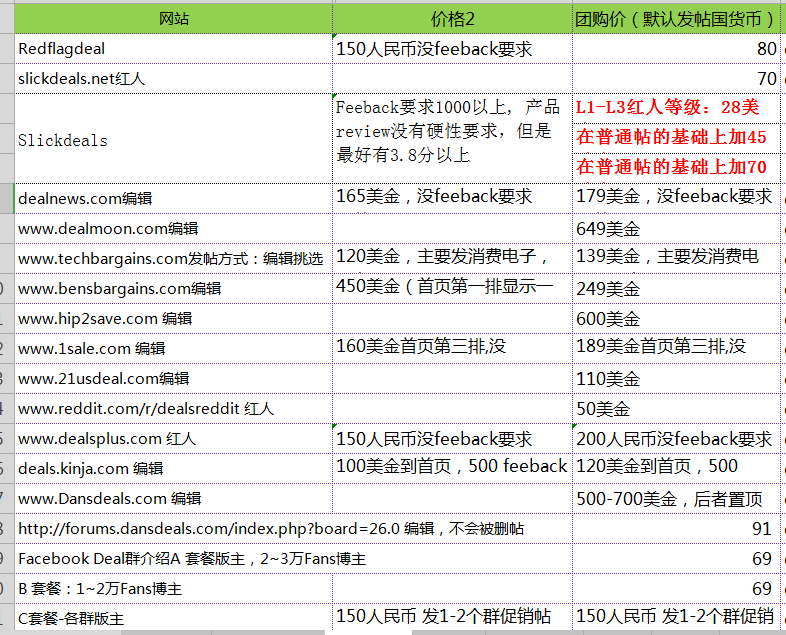Select the dealnews.com编辑 cell
This screenshot has height=635, width=786.
[x=173, y=198]
